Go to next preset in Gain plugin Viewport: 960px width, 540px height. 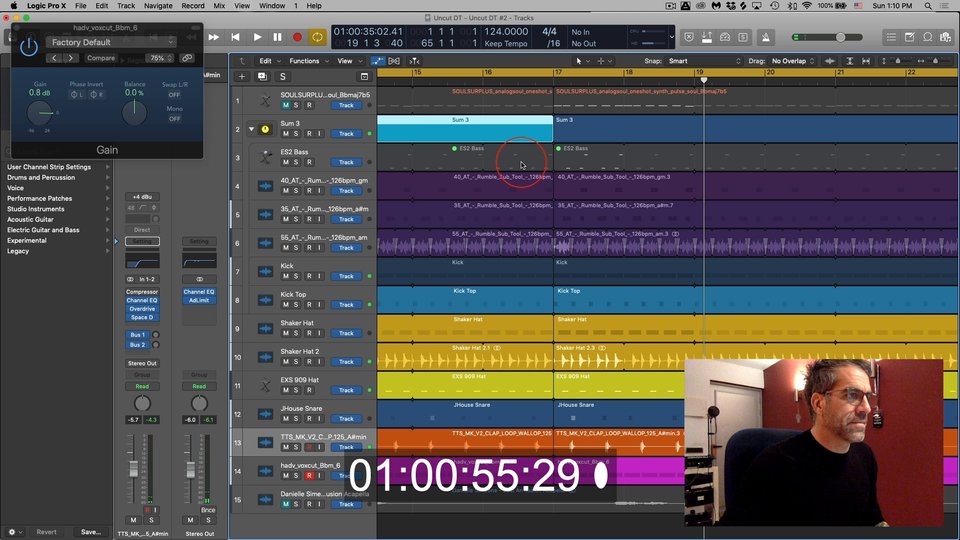point(71,58)
